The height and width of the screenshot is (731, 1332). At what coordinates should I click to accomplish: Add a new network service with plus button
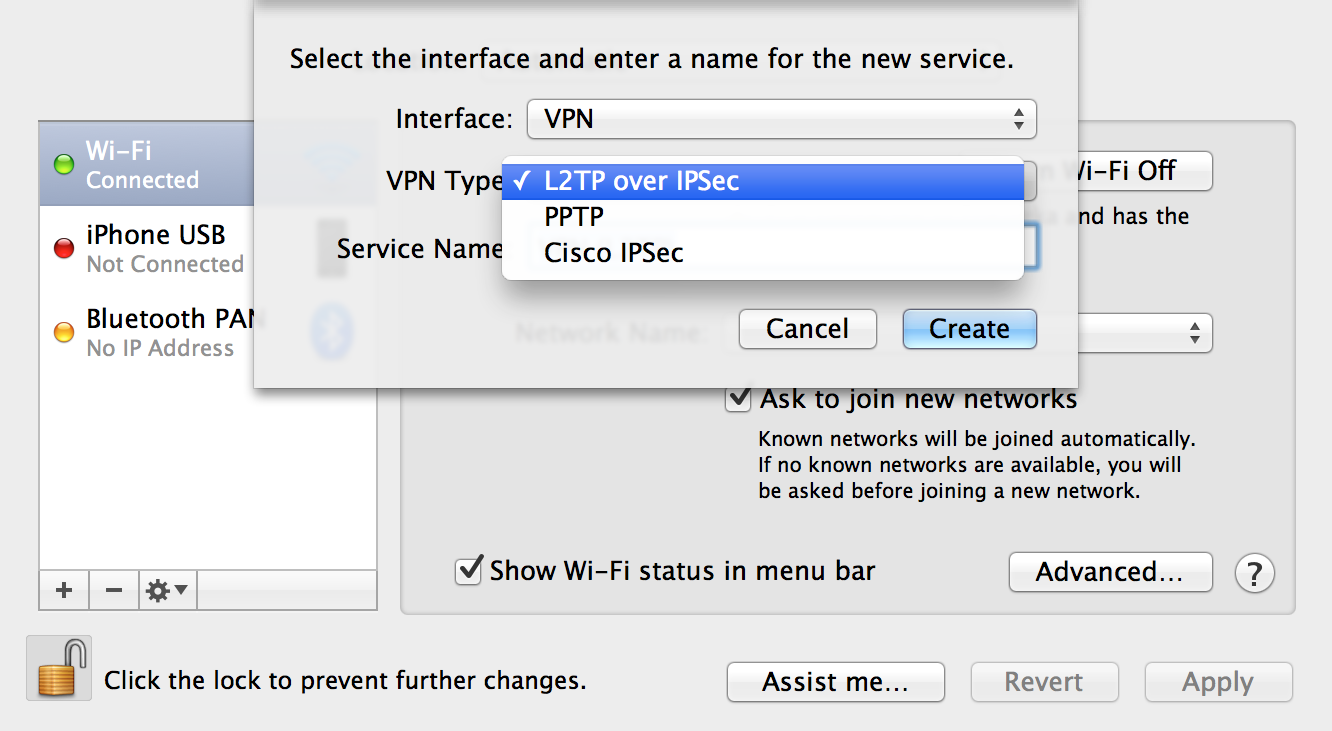click(63, 590)
